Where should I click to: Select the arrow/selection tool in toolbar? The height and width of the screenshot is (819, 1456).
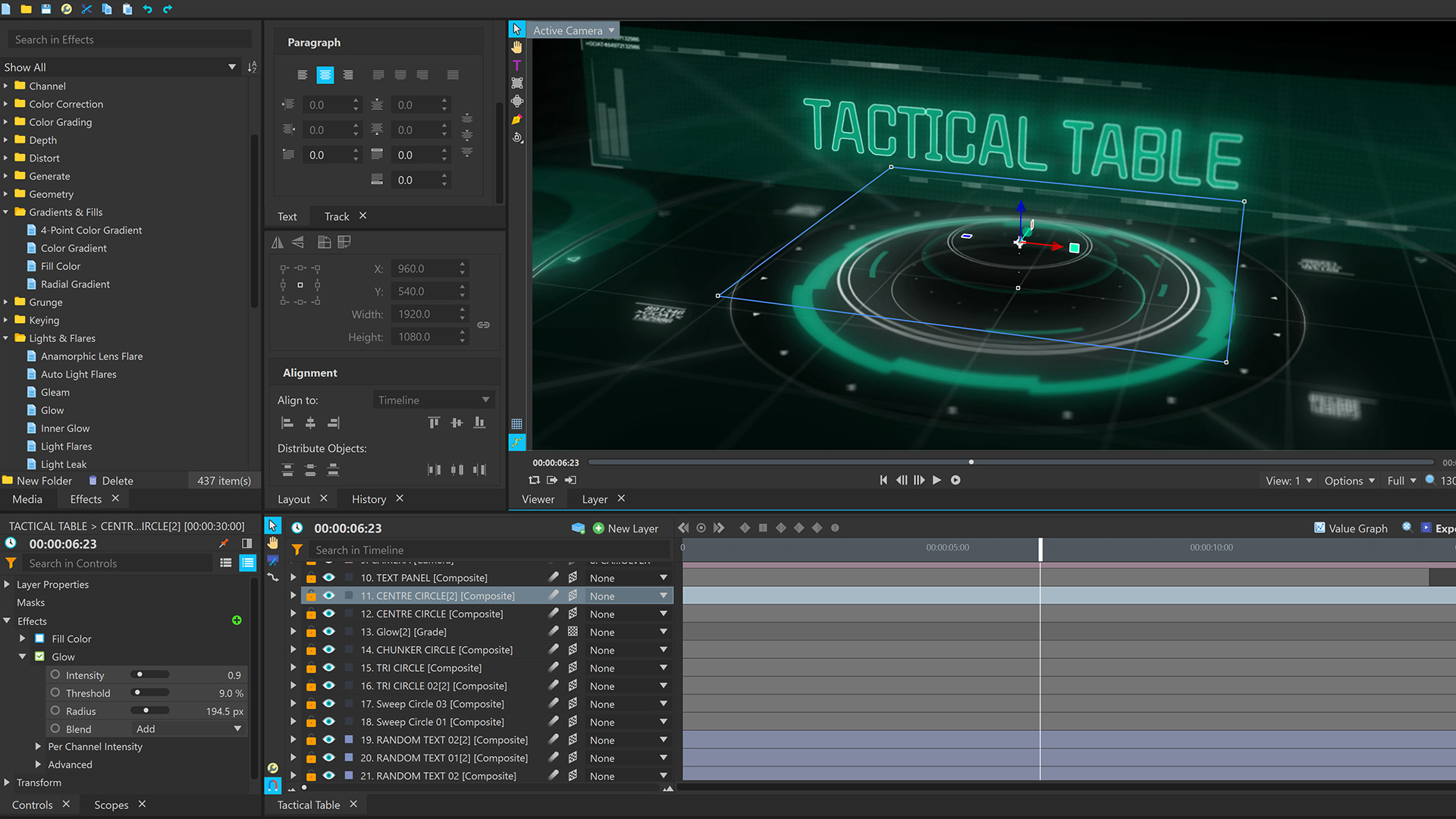coord(516,29)
